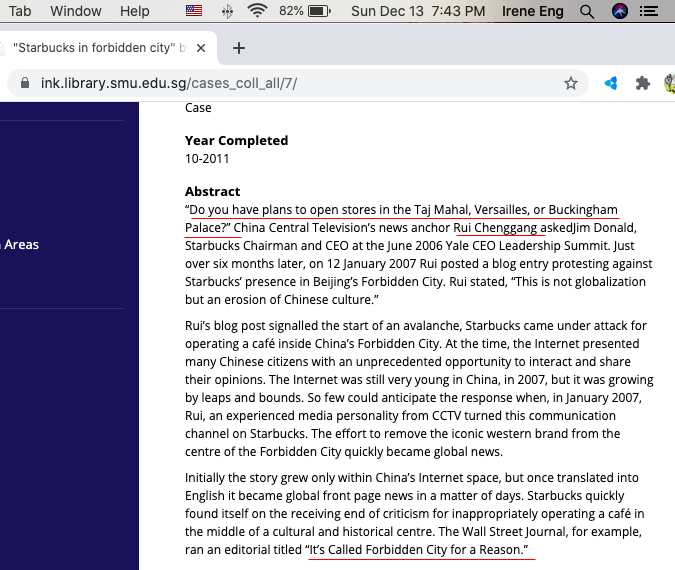Toggle Bluetooth menu in menu bar
The height and width of the screenshot is (570, 675).
226,11
